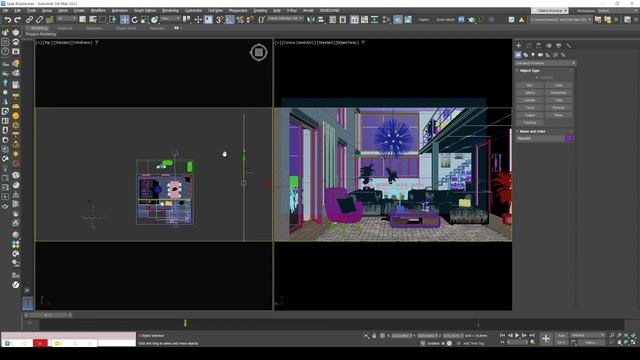The width and height of the screenshot is (640, 360).
Task: Click the purple object color swatch
Action: (569, 139)
